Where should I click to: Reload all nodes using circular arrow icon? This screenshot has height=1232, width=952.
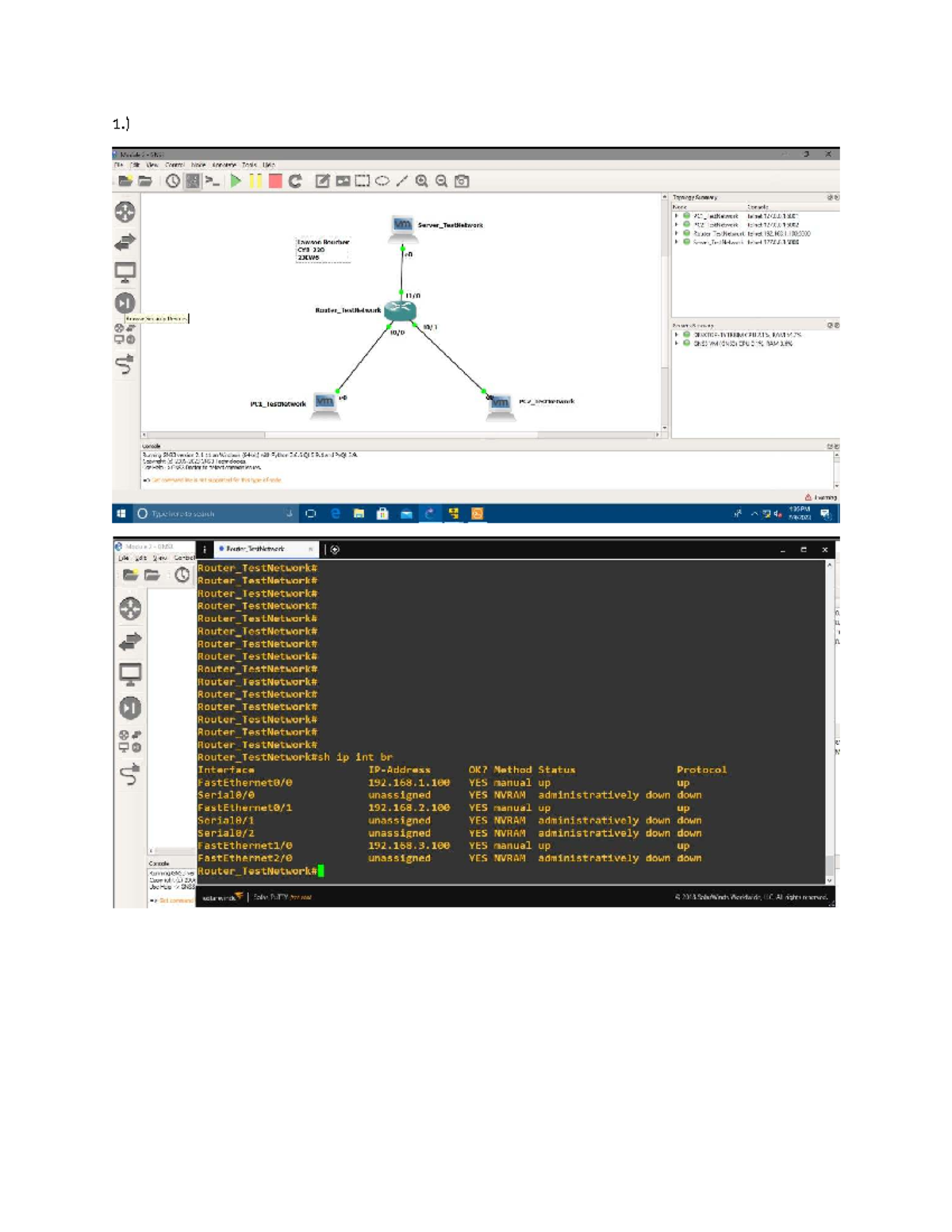(x=295, y=181)
